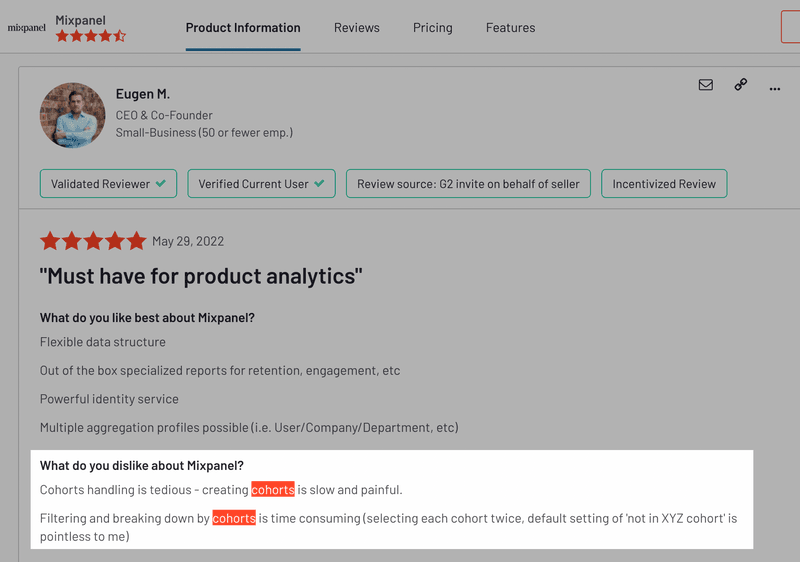Switch to the Reviews tab
Image resolution: width=800 pixels, height=562 pixels.
tap(357, 28)
